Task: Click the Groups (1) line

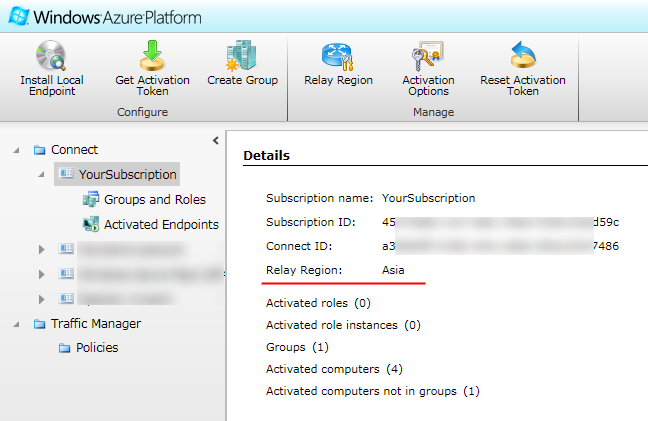Action: pyautogui.click(x=297, y=347)
